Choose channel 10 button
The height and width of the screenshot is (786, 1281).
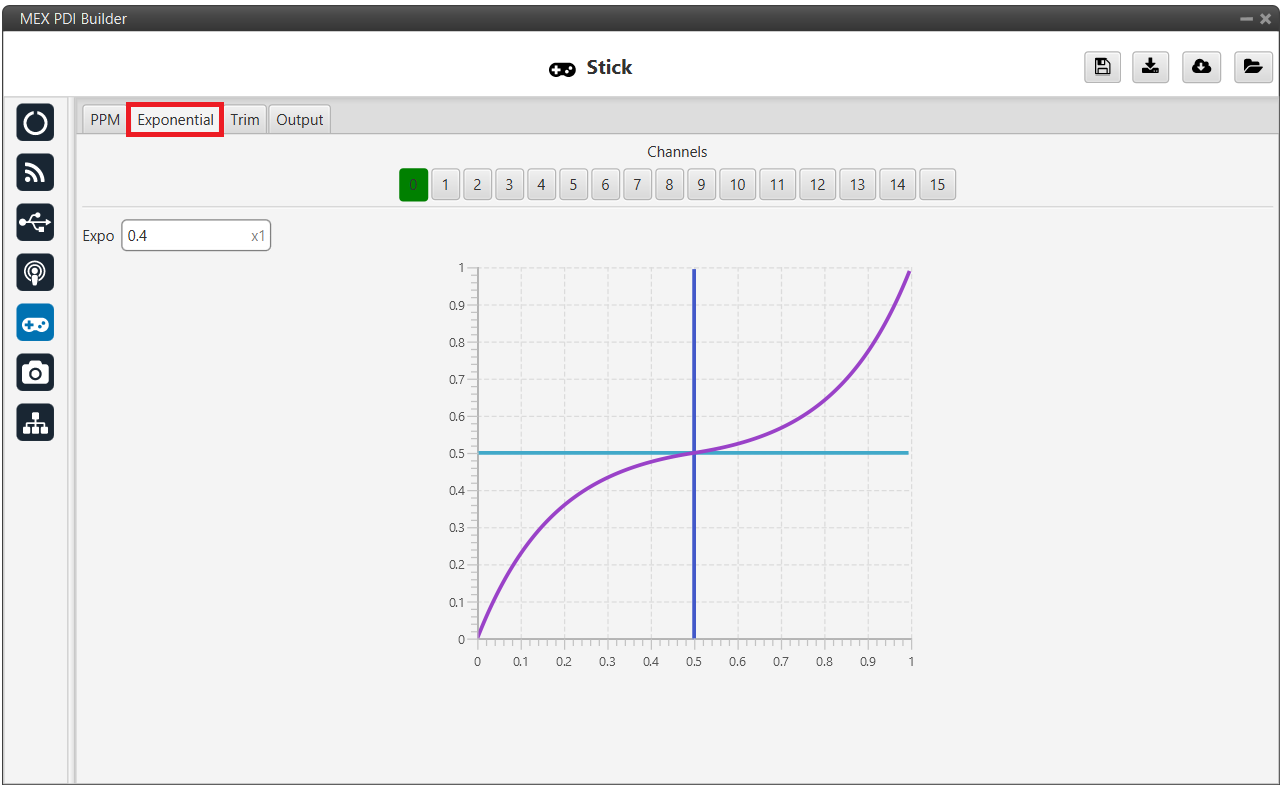click(737, 185)
